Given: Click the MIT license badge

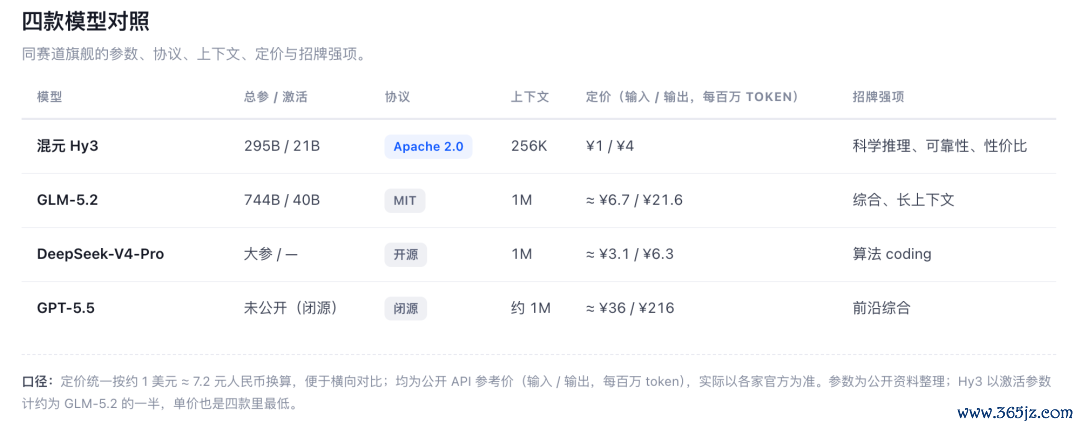Looking at the screenshot, I should click(x=405, y=201).
